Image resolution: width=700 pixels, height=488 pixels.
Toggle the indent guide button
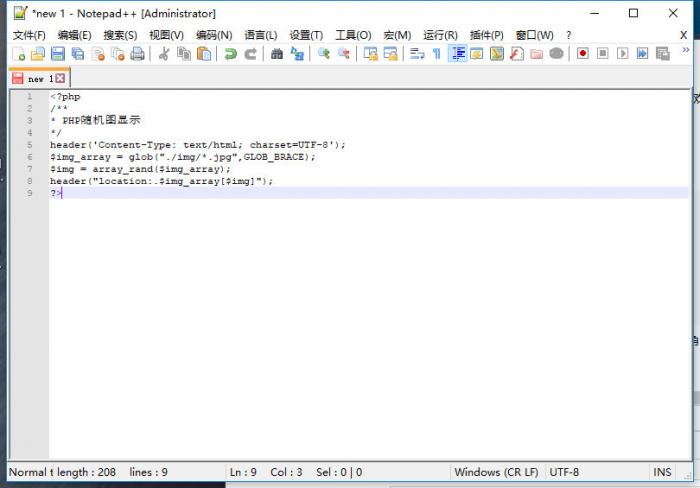click(457, 54)
